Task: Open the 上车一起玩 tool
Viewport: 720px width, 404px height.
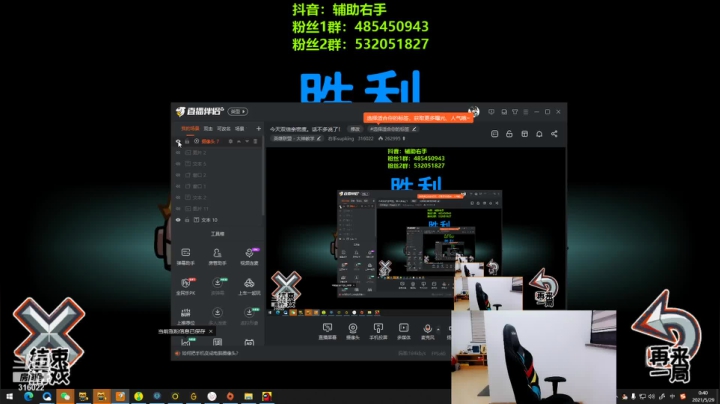Action: click(249, 286)
